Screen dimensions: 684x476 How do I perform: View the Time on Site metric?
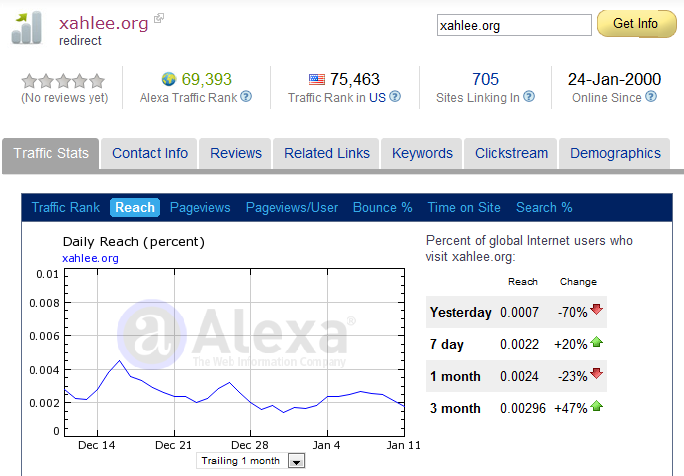[x=464, y=207]
